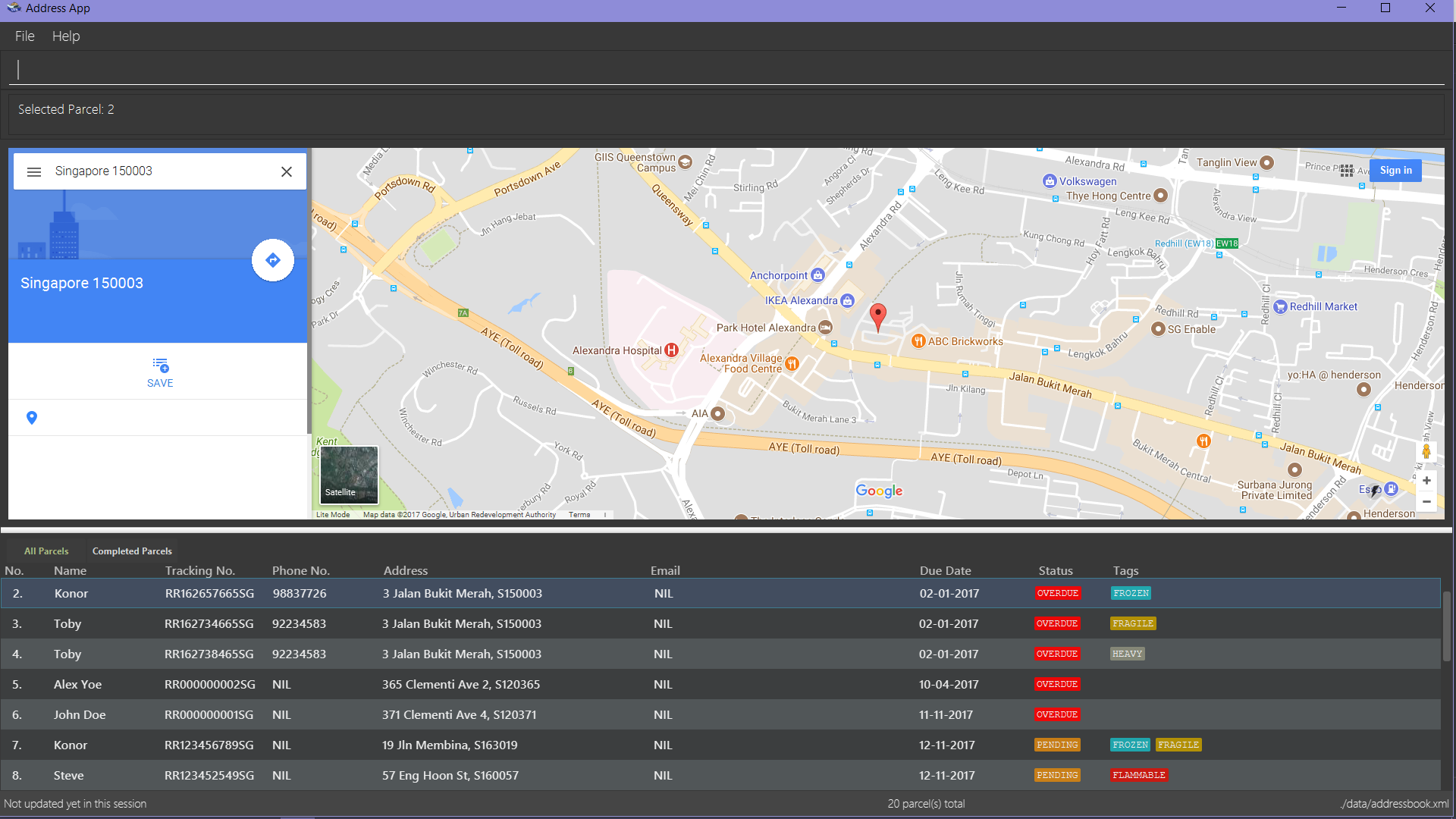1456x819 pixels.
Task: Click Volkswagen place icon
Action: click(1050, 181)
